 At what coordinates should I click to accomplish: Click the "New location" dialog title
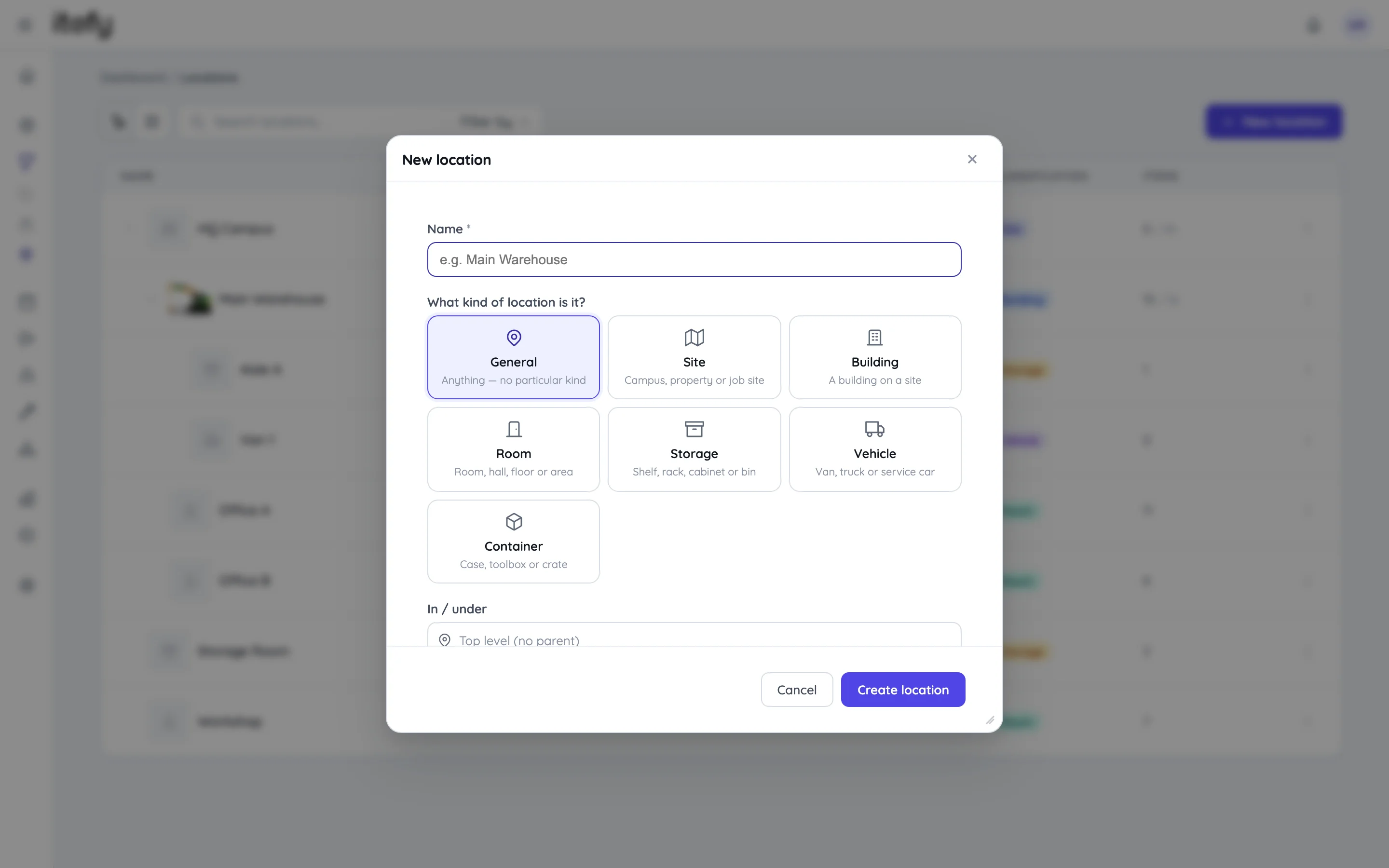pyautogui.click(x=447, y=160)
